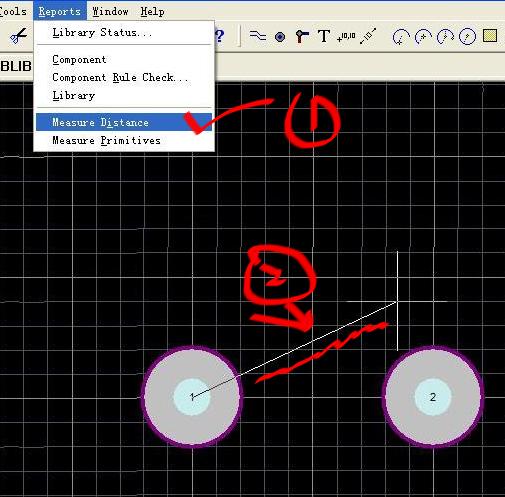This screenshot has width=505, height=497.
Task: Select the Place Arc by Center tool
Action: tap(401, 37)
